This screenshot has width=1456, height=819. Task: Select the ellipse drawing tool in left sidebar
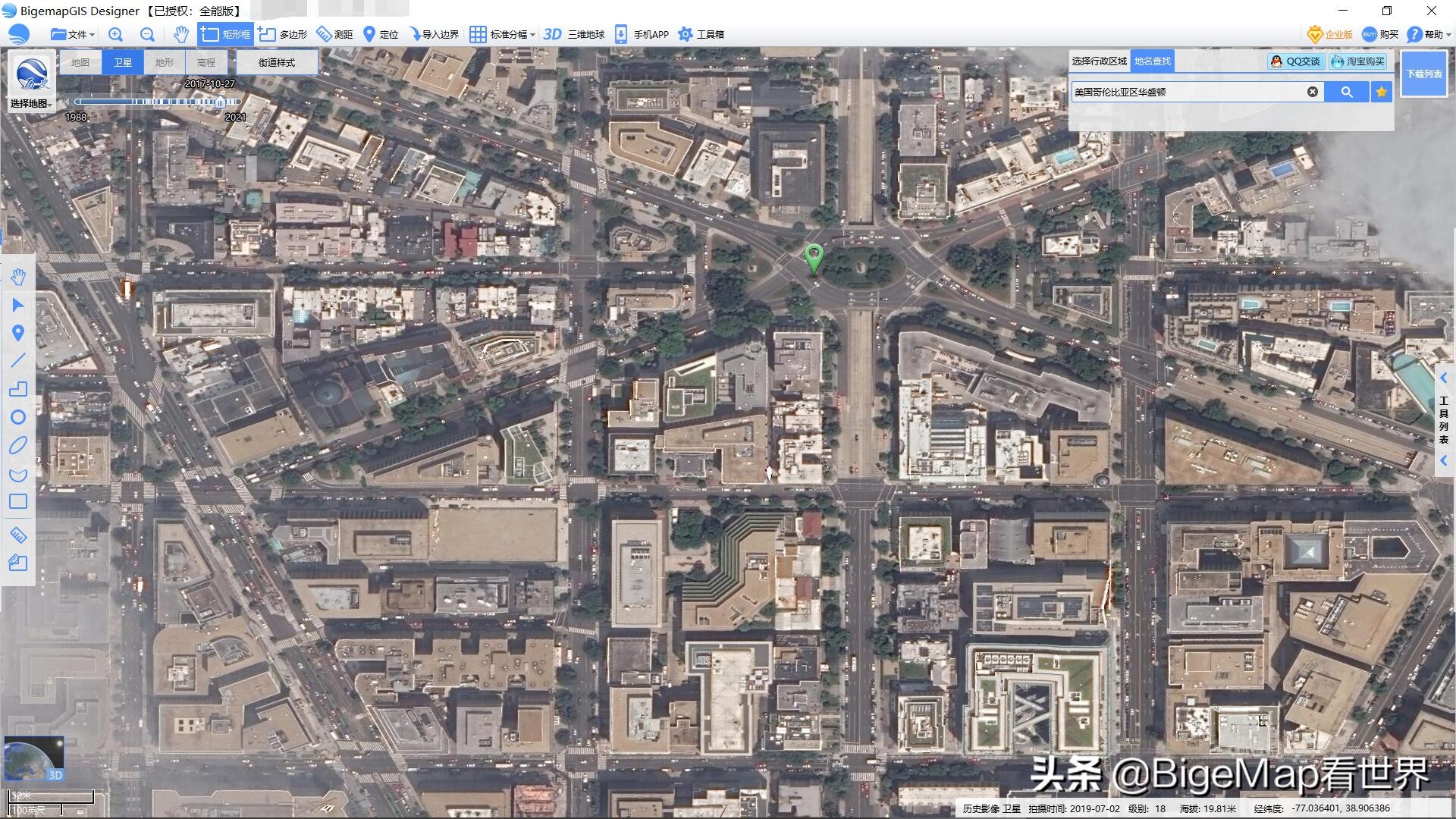(x=18, y=445)
